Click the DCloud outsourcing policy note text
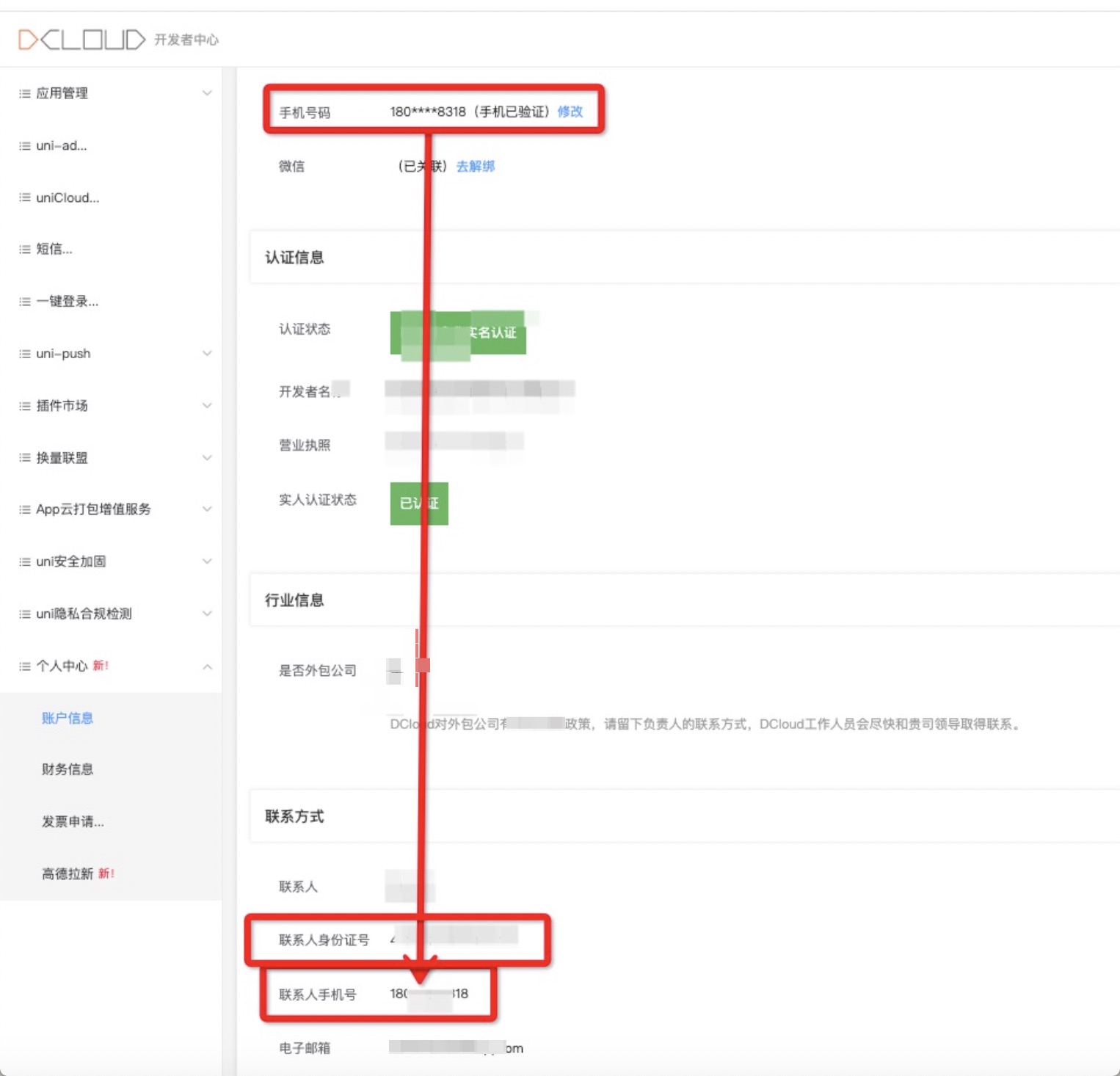The image size is (1120, 1076). tap(705, 724)
